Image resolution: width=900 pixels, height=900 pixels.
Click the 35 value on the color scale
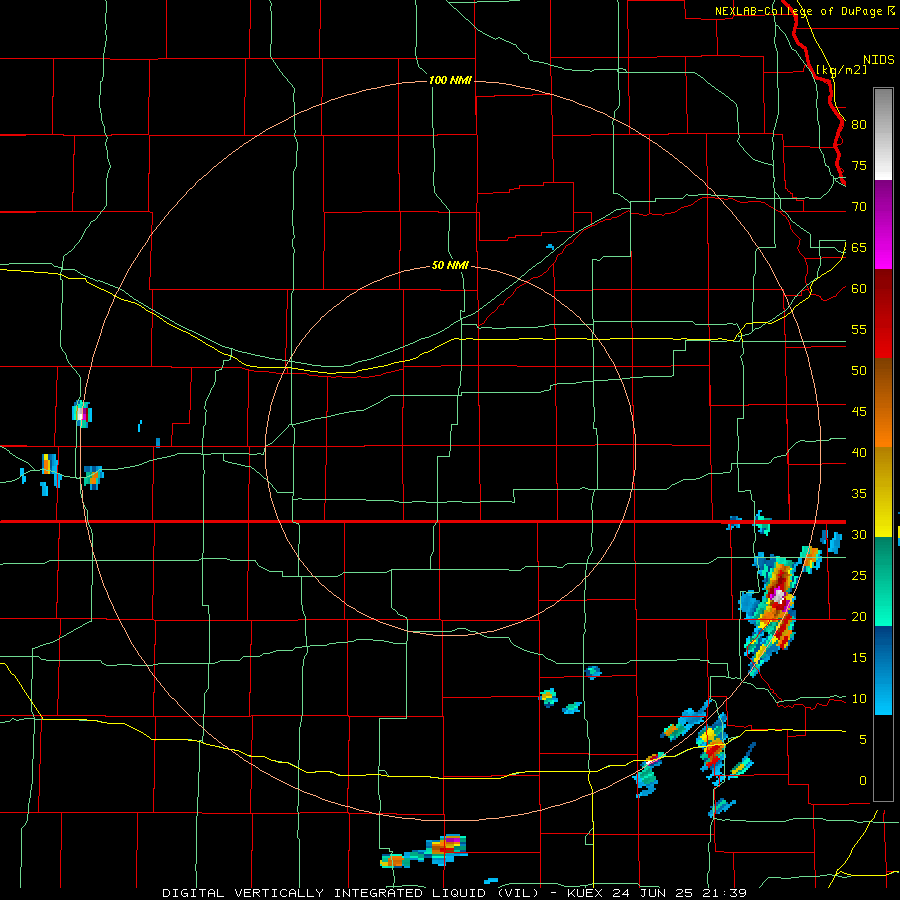point(859,494)
